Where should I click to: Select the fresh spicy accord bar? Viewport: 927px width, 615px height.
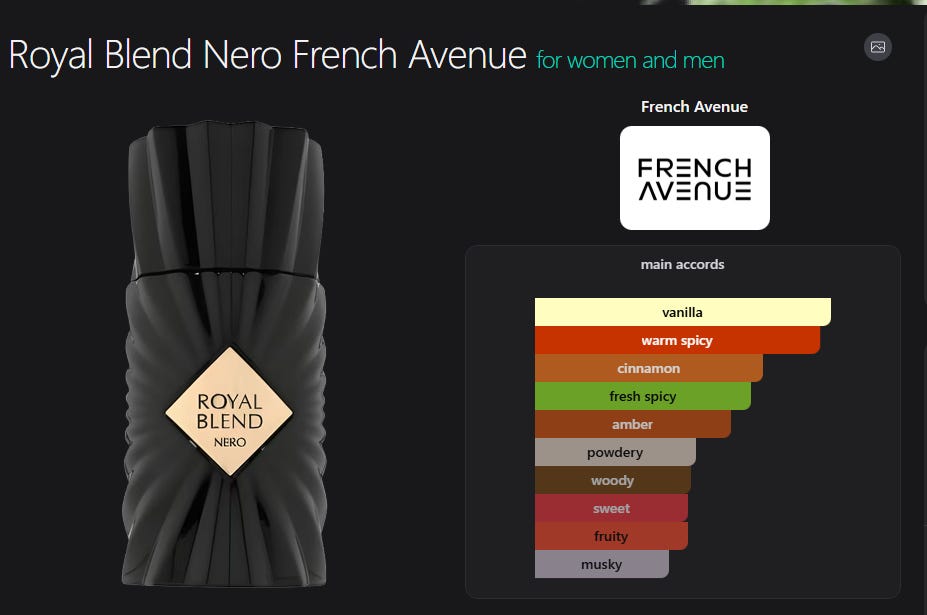point(643,396)
